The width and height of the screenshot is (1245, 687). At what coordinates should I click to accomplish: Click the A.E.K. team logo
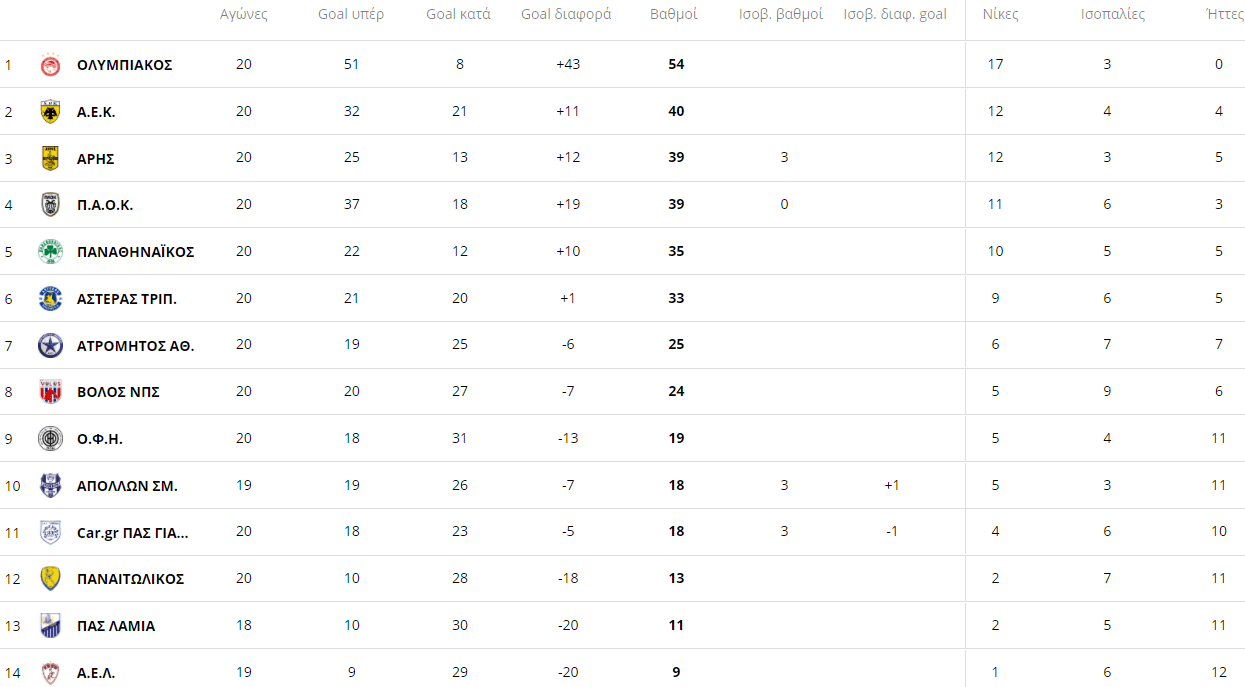coord(50,112)
